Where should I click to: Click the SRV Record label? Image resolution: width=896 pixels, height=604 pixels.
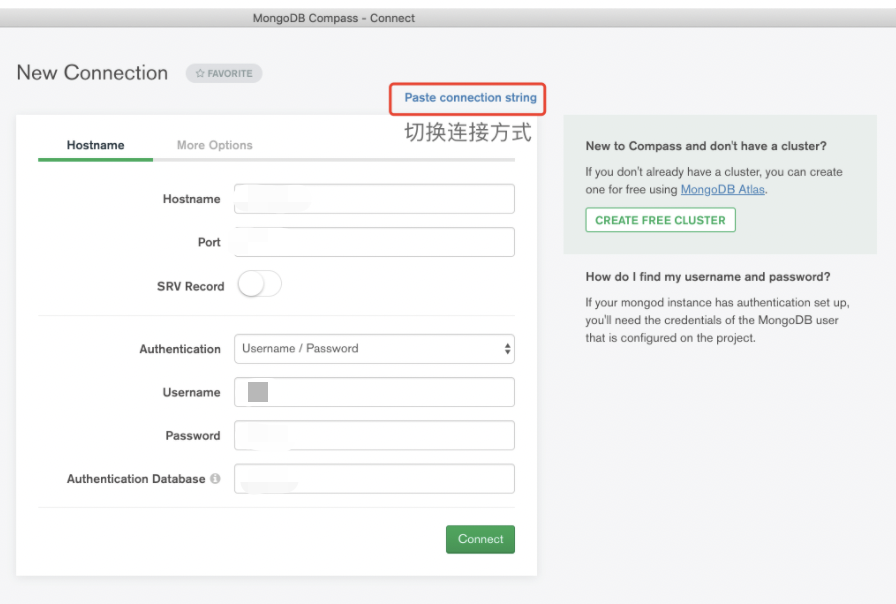(190, 286)
